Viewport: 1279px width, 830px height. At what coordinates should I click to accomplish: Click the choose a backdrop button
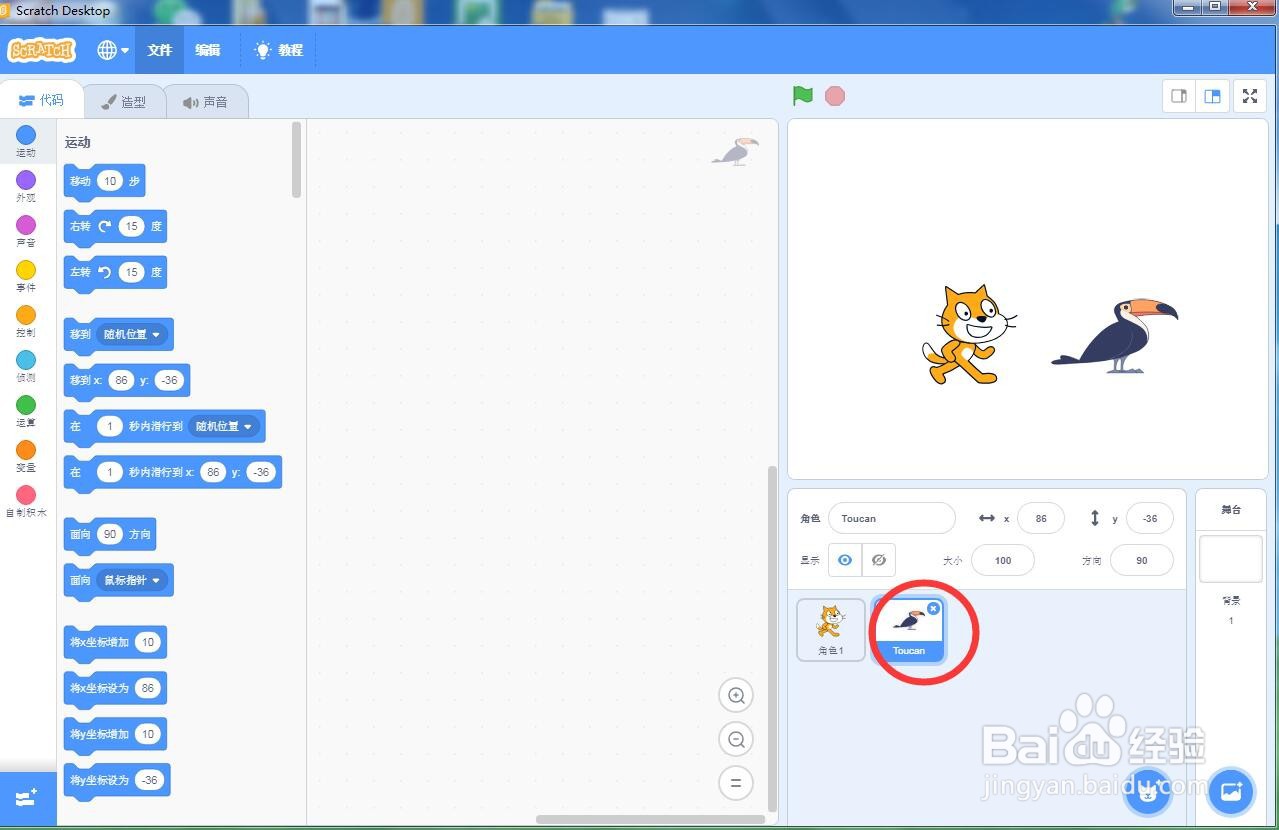click(1231, 792)
